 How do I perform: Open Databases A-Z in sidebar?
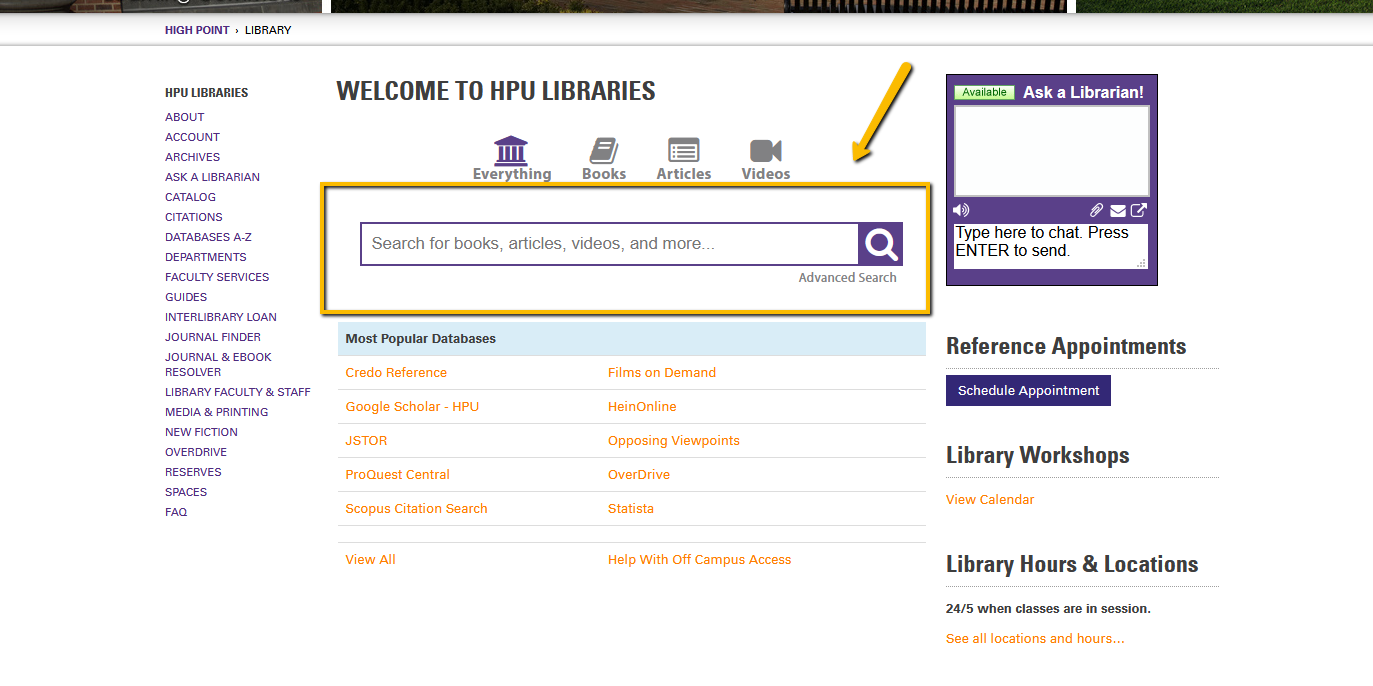pos(208,237)
